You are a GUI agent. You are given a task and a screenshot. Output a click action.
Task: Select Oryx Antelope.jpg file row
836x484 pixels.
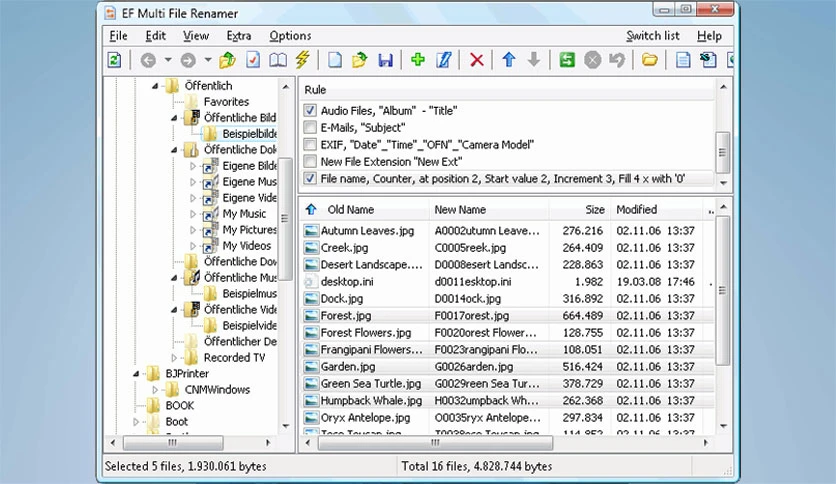click(507, 417)
